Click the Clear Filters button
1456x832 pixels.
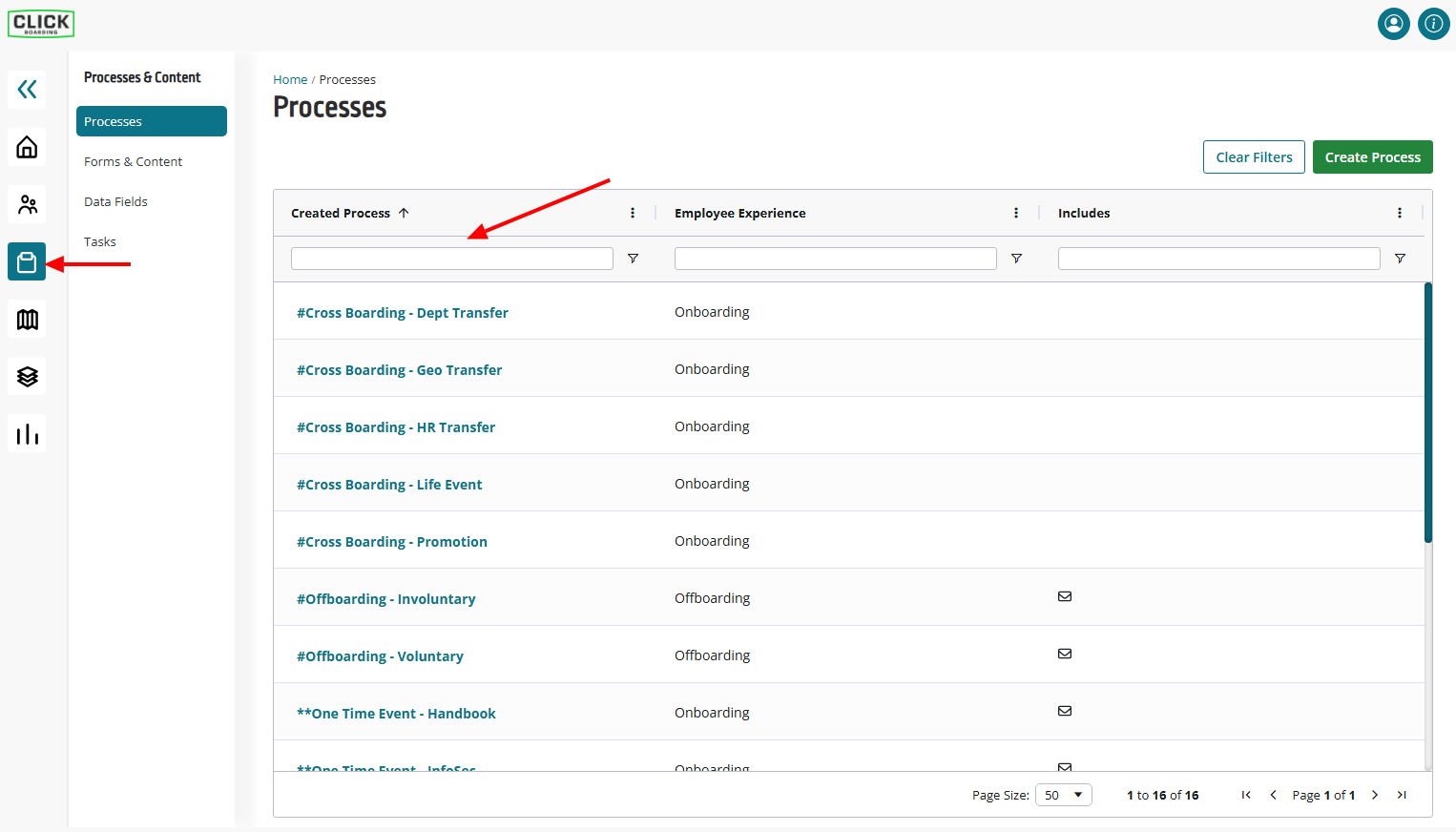(x=1254, y=156)
